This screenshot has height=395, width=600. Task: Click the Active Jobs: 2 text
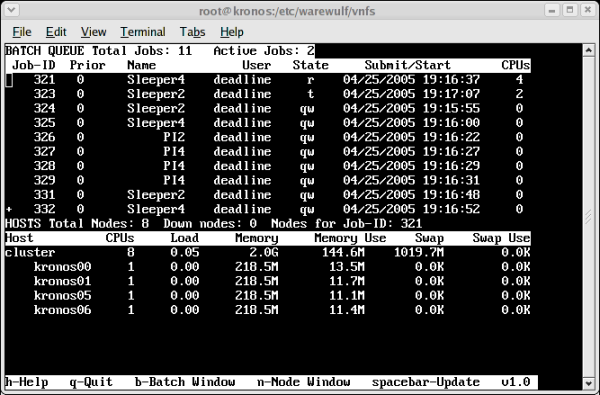(x=264, y=51)
